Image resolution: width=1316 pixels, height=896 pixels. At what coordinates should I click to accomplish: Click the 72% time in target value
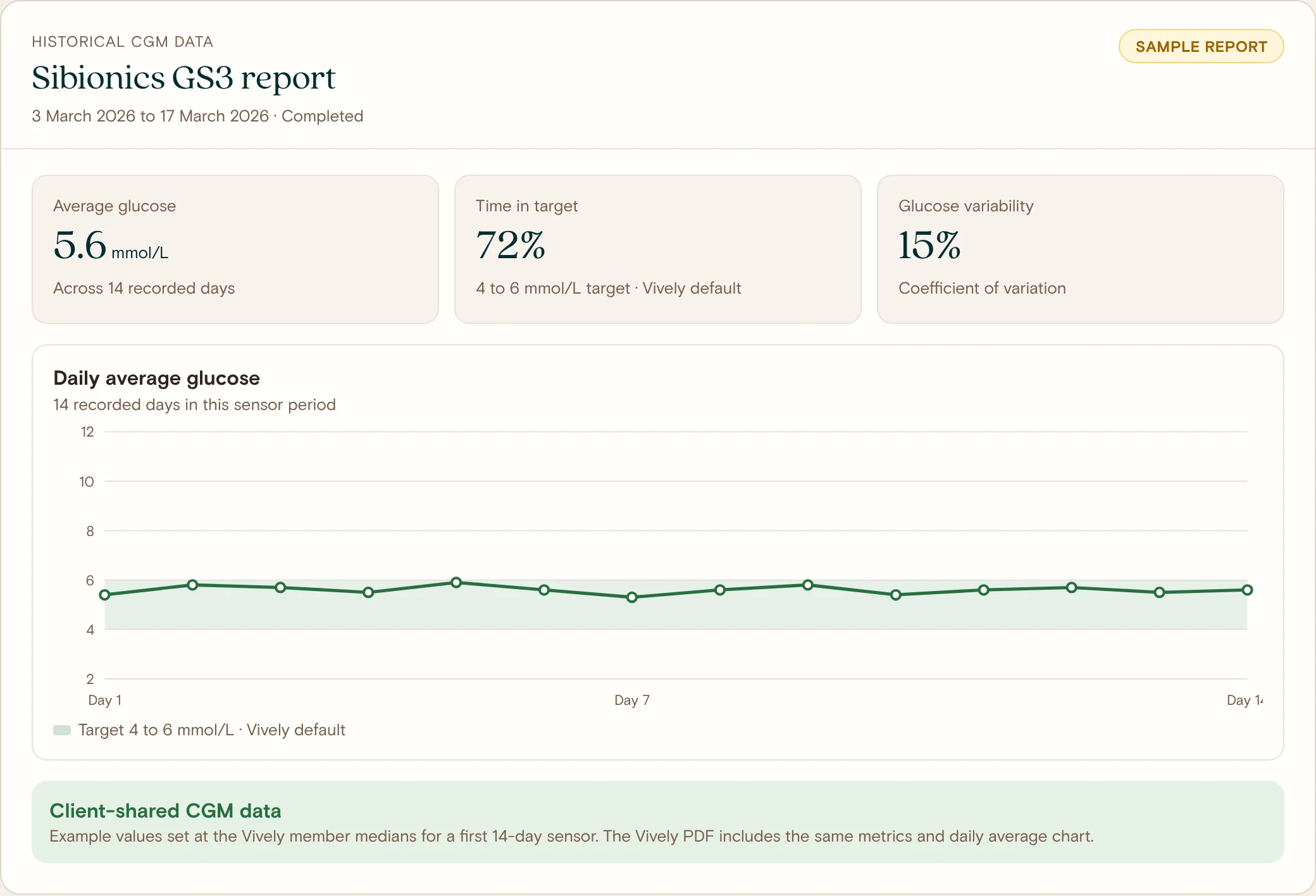[511, 246]
